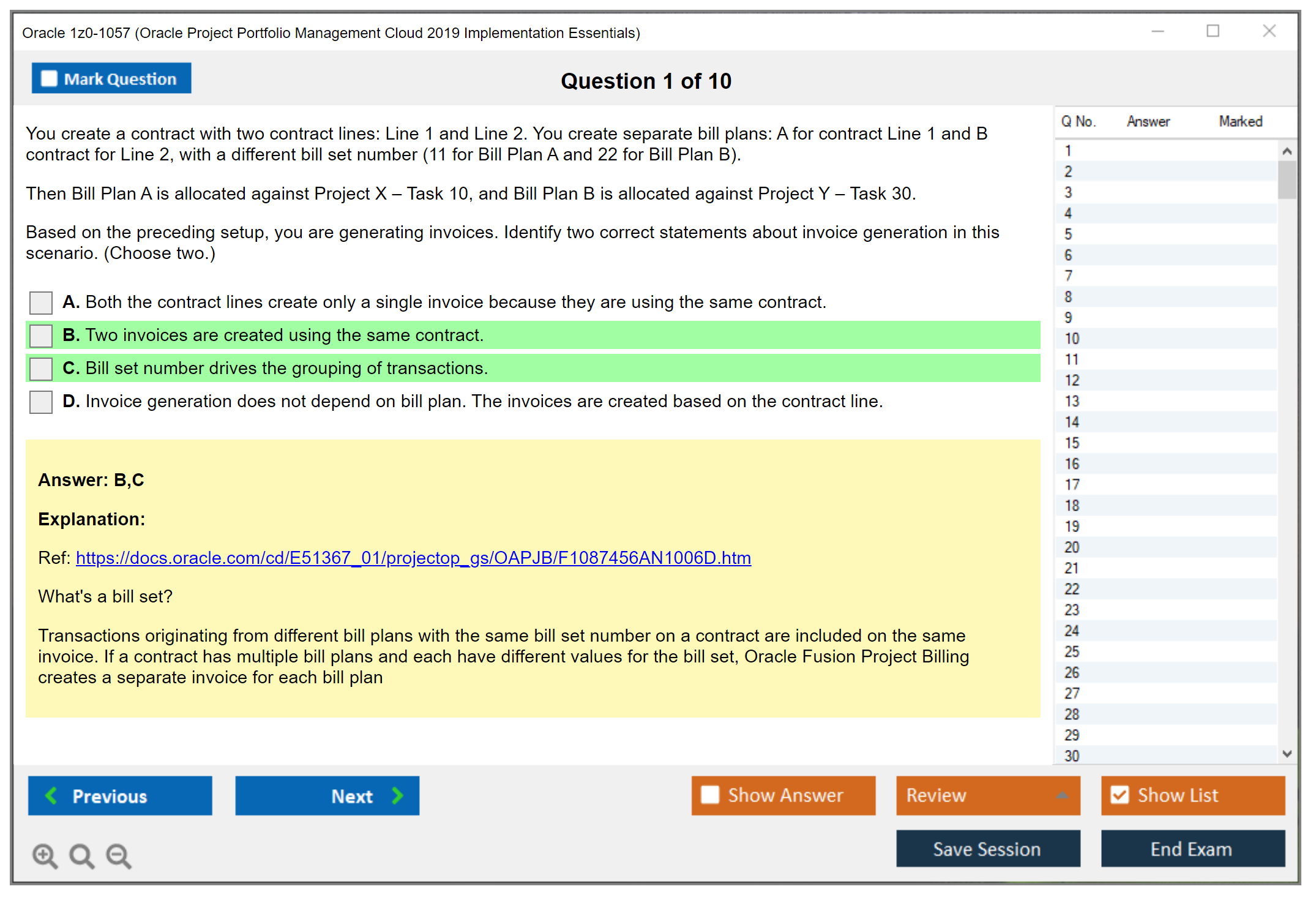Collapse the Review panel using its arrow
Screen dimensions: 1316x900
click(1063, 796)
